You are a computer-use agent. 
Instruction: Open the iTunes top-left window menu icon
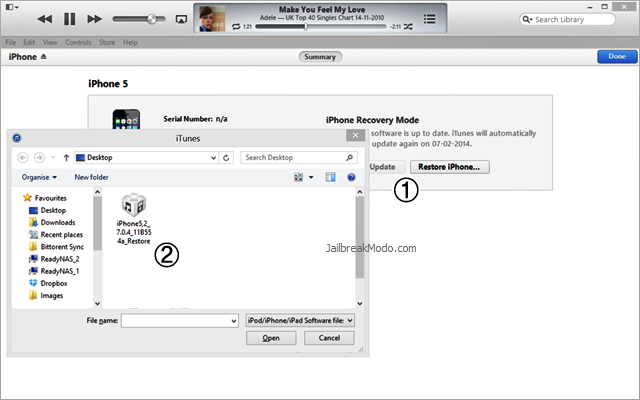click(12, 7)
